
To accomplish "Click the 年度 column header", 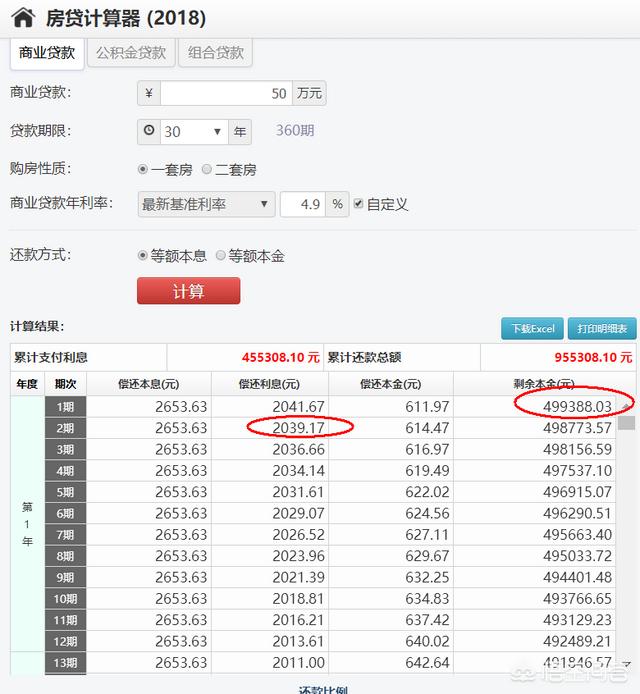I will pos(27,384).
